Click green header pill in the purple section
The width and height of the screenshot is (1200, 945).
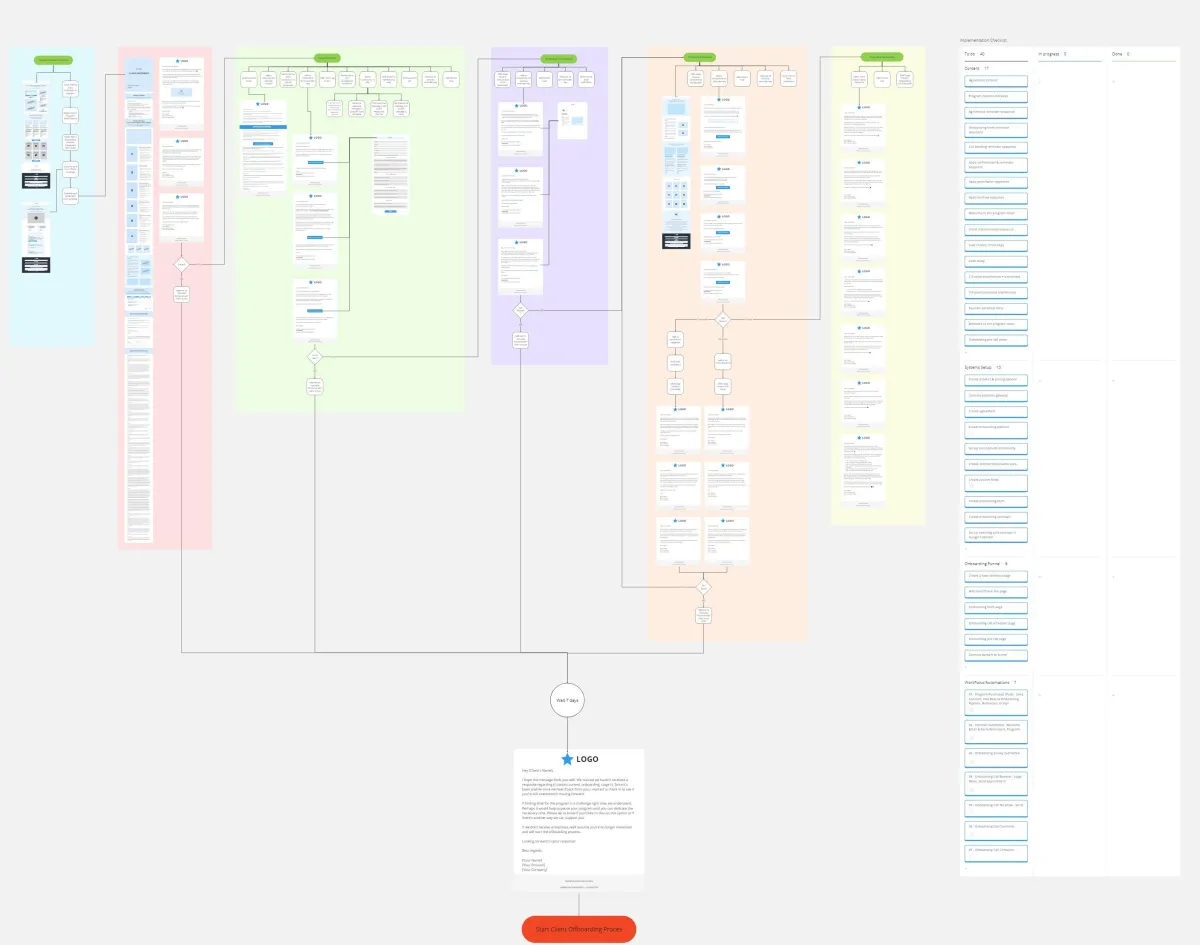pos(557,59)
